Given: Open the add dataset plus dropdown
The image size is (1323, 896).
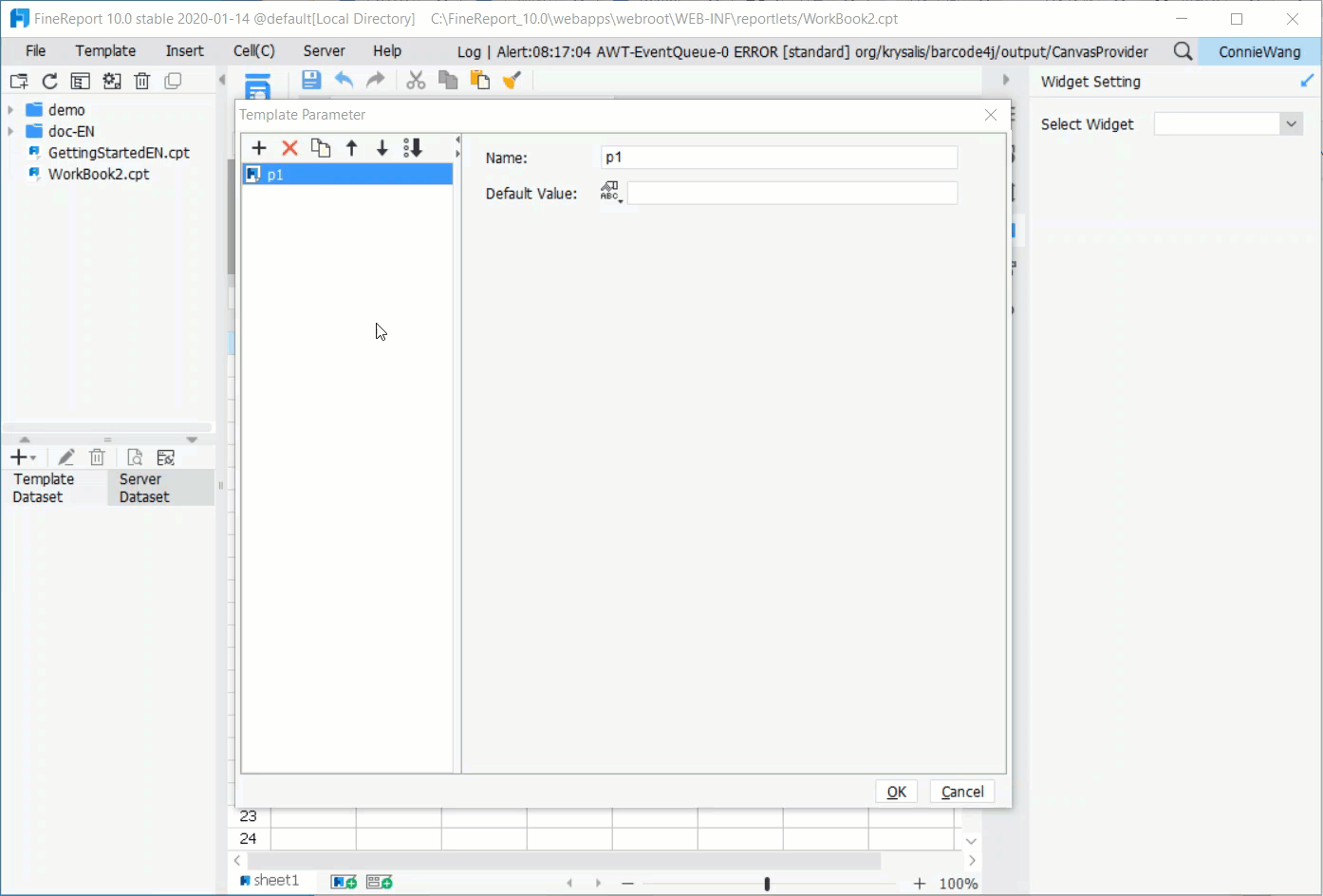Looking at the screenshot, I should click(23, 457).
